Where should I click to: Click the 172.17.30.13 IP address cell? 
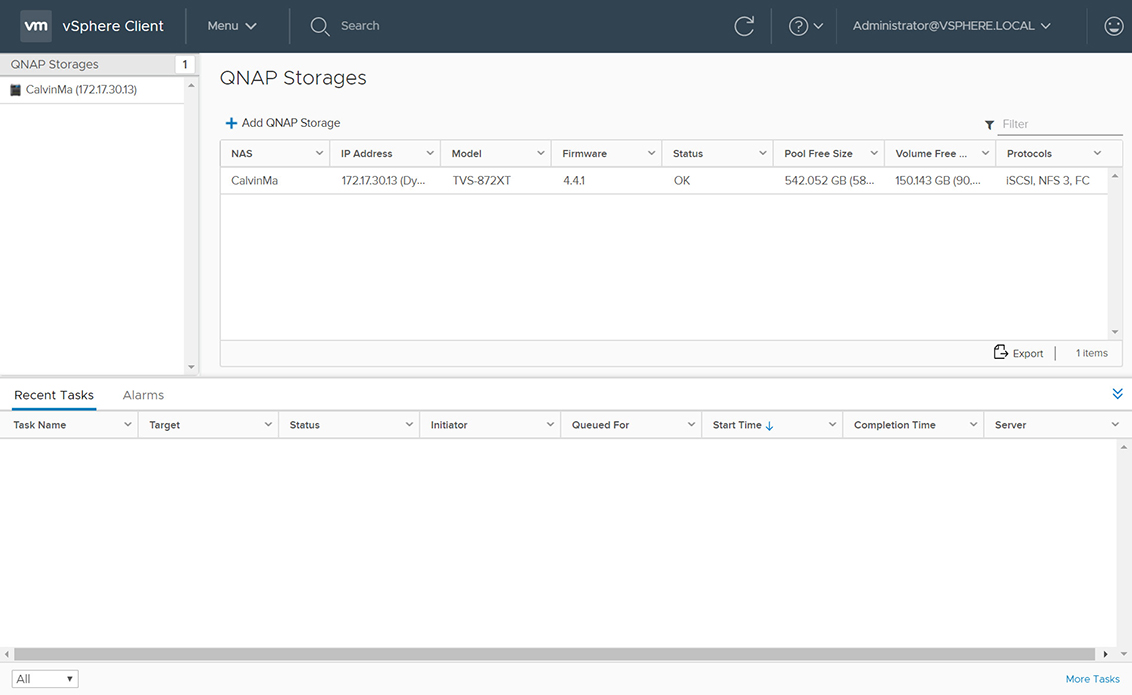pos(383,180)
